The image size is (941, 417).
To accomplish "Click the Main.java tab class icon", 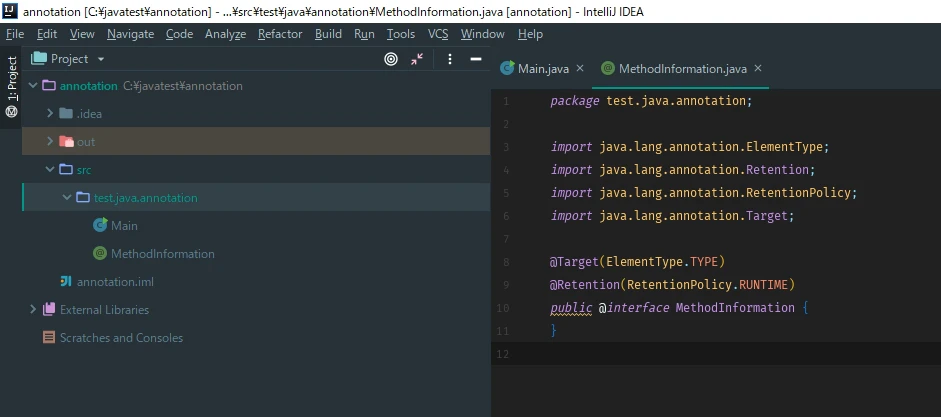I will [508, 68].
